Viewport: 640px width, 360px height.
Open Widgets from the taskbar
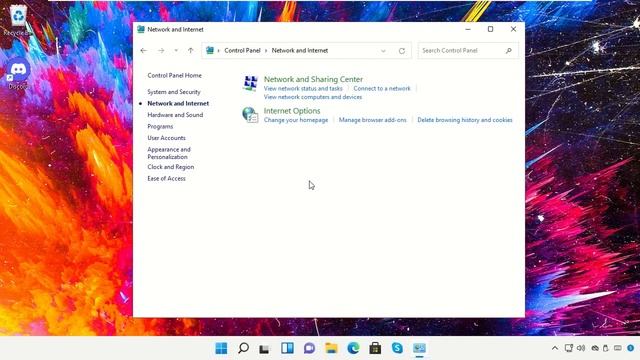(287, 348)
